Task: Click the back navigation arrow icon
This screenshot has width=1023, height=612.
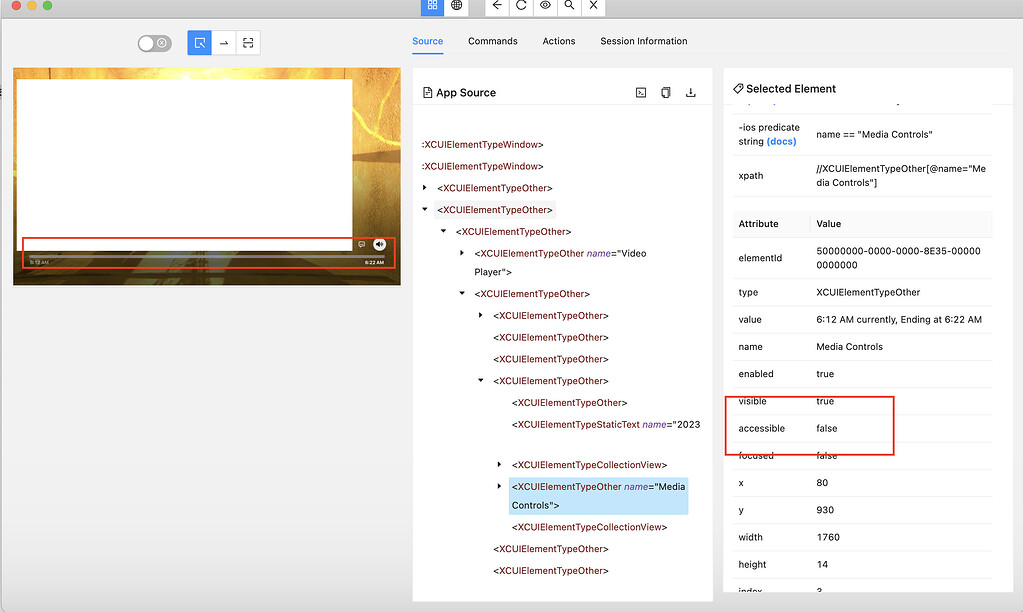Action: click(496, 7)
